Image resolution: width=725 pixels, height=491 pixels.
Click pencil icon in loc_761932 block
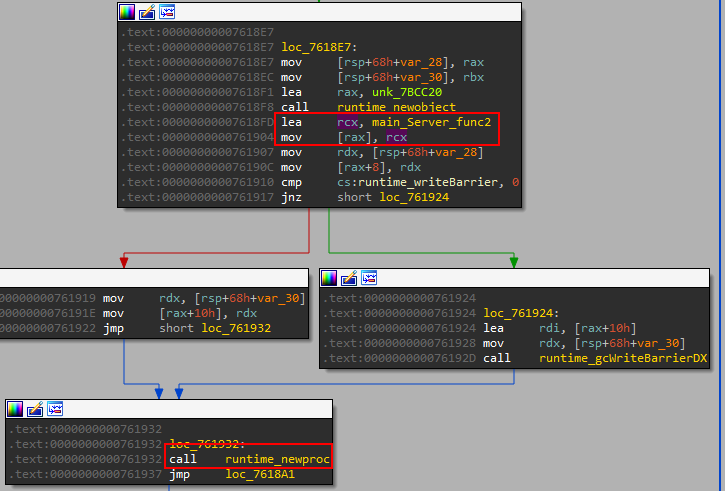[x=35, y=409]
